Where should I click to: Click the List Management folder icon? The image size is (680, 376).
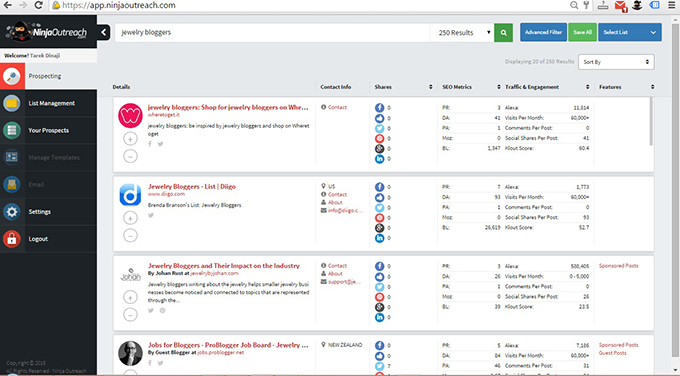(12, 103)
